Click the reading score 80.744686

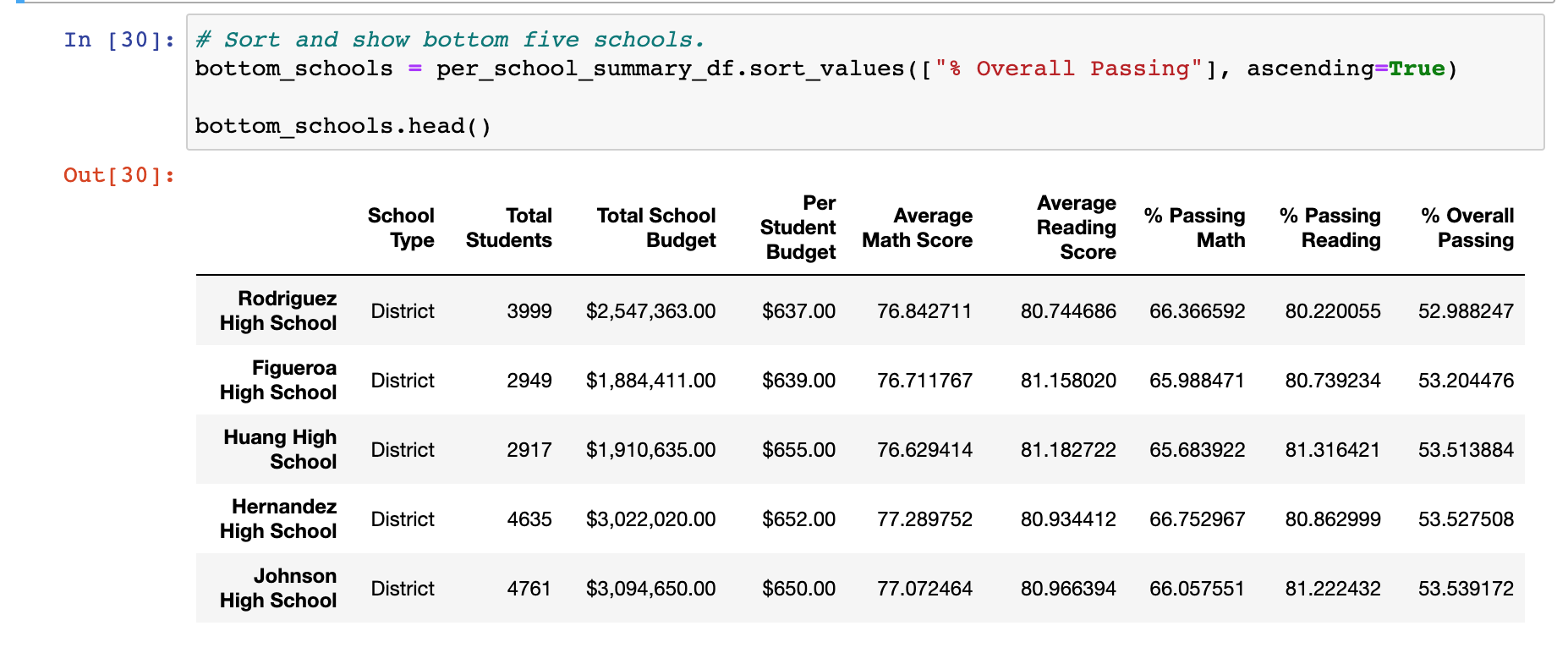coord(1068,311)
